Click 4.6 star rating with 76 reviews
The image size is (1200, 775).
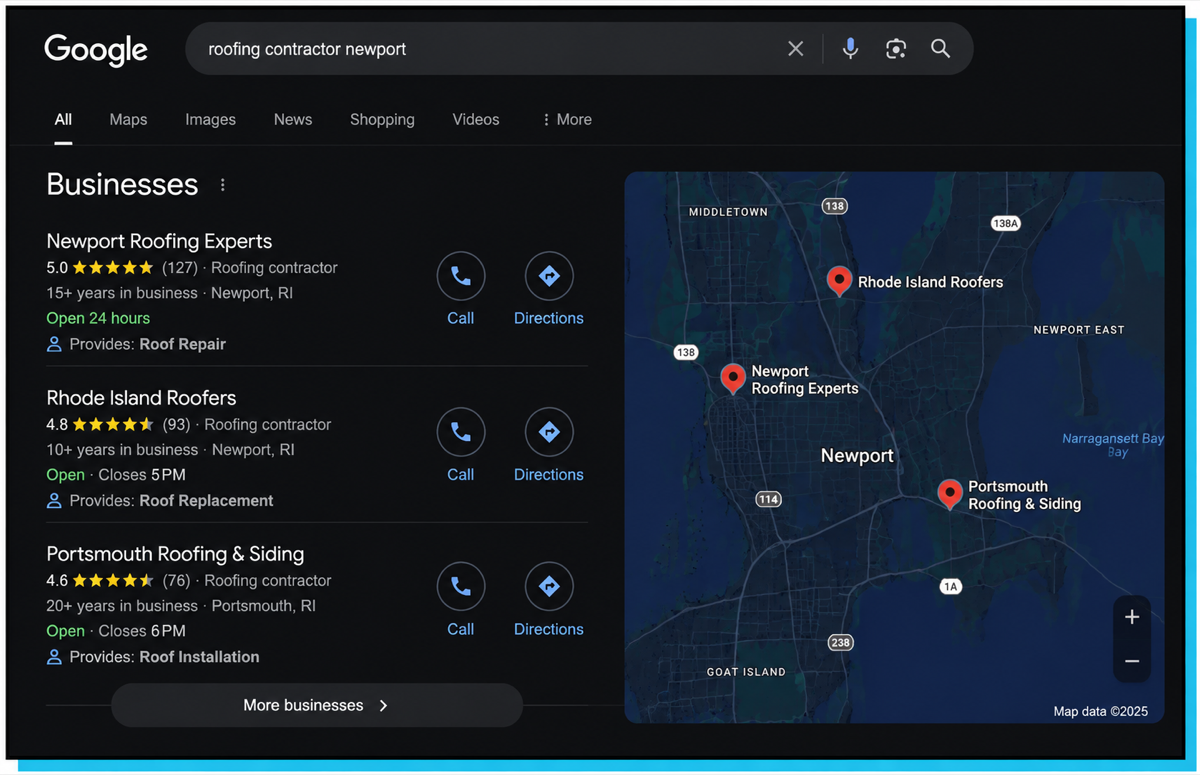point(118,580)
